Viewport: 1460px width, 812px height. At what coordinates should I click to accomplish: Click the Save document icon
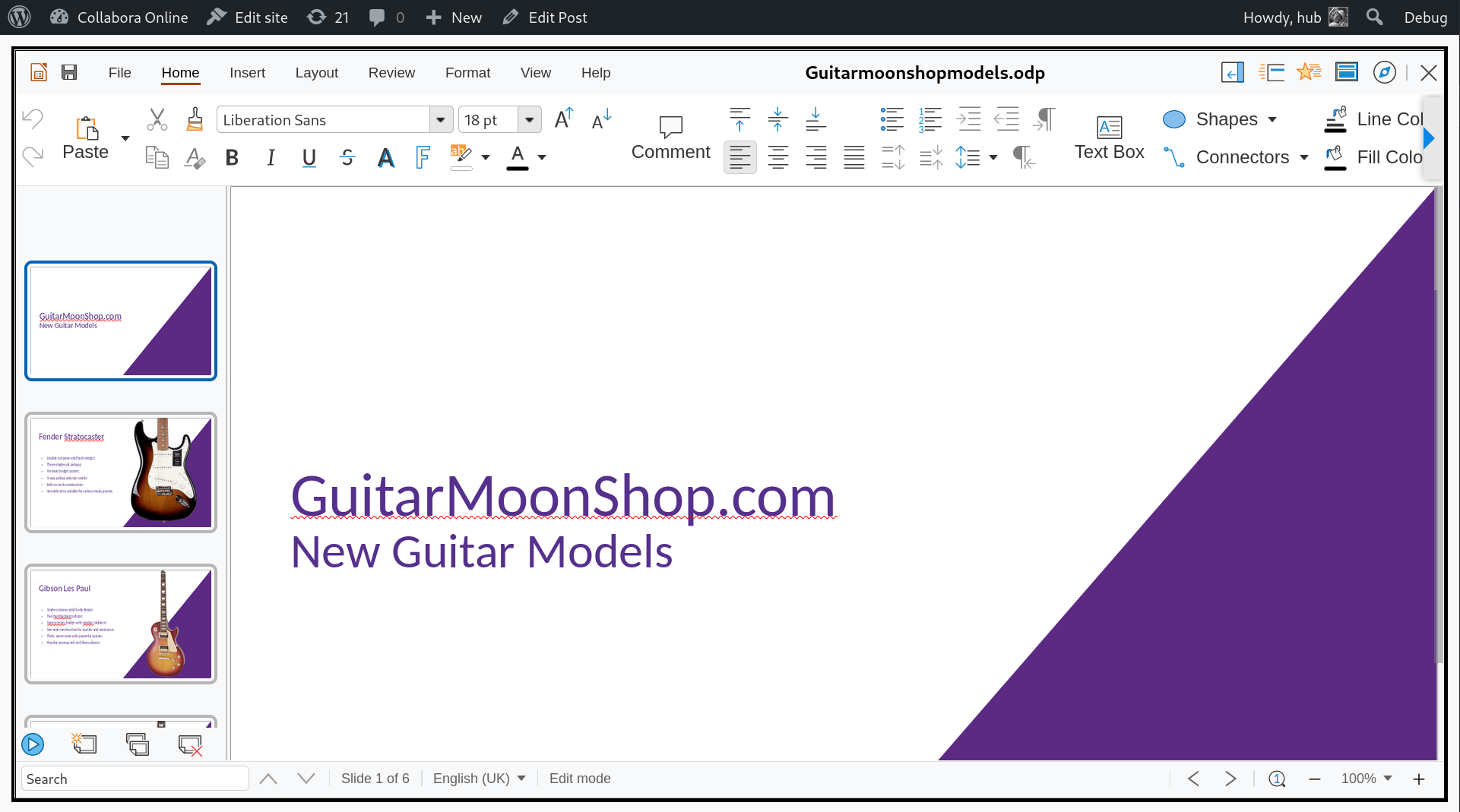pos(69,73)
